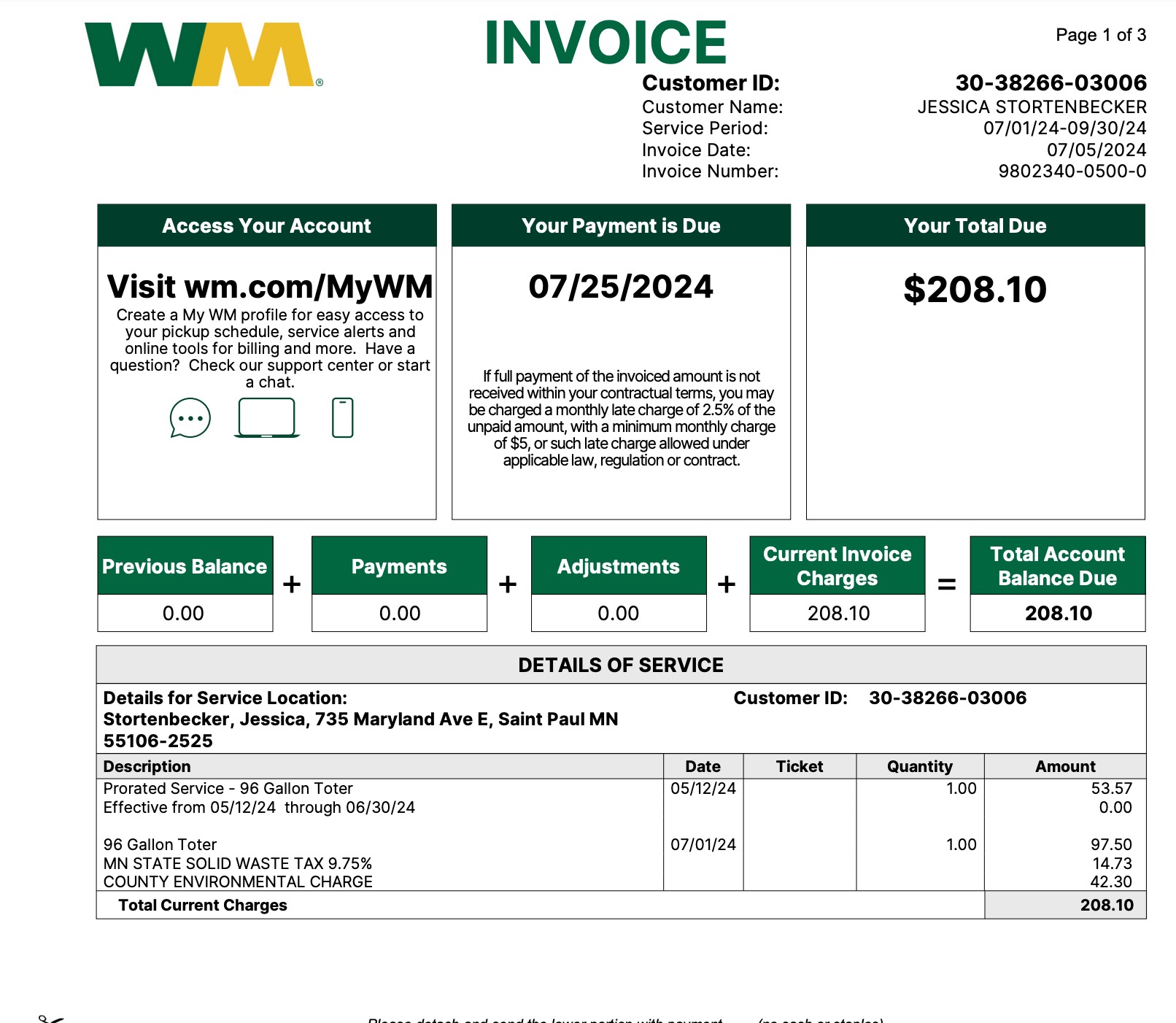This screenshot has width=1176, height=1023.
Task: Click the 07/25/2024 payment due date
Action: [621, 287]
